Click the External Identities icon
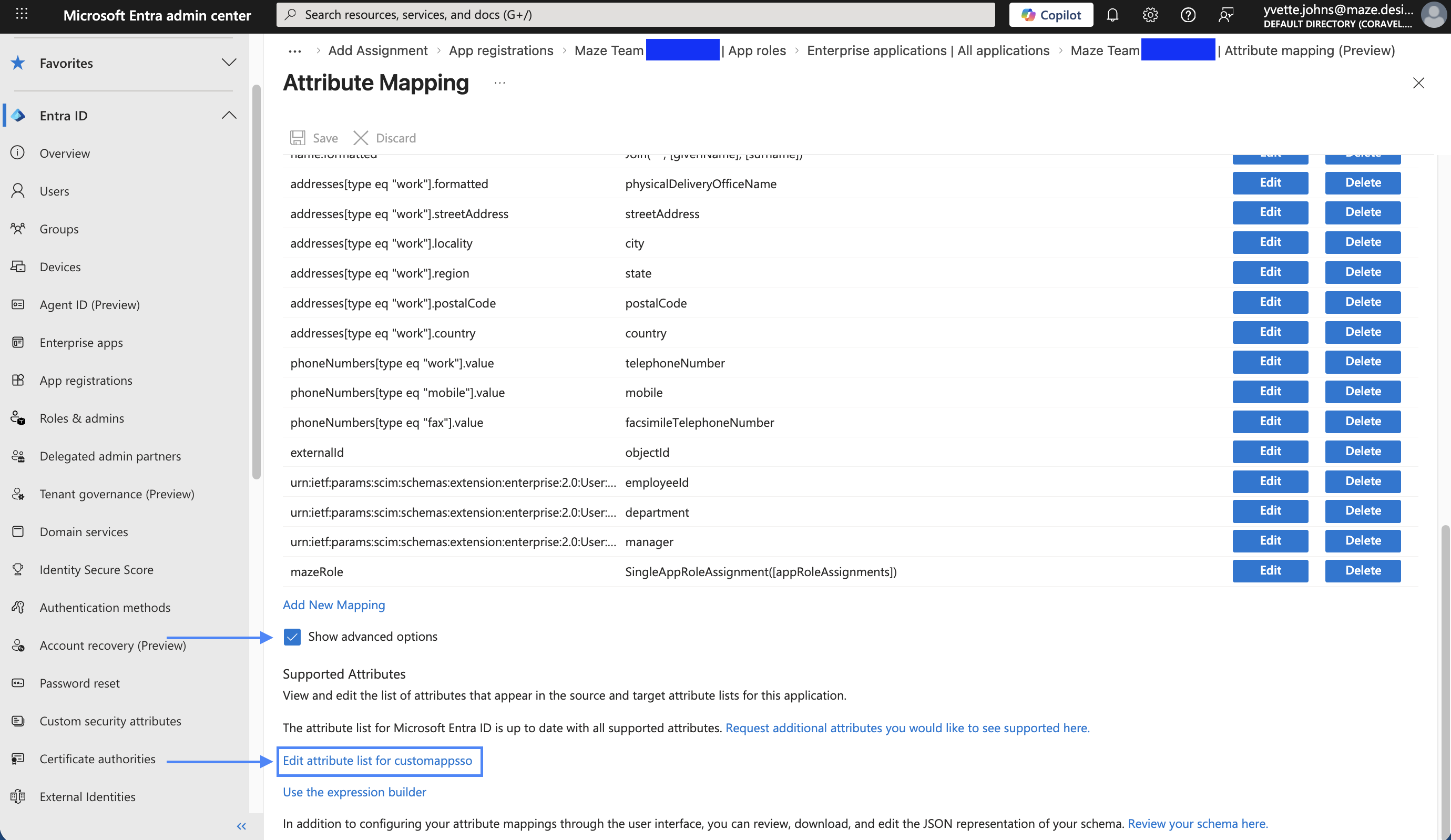The width and height of the screenshot is (1451, 840). pos(18,796)
